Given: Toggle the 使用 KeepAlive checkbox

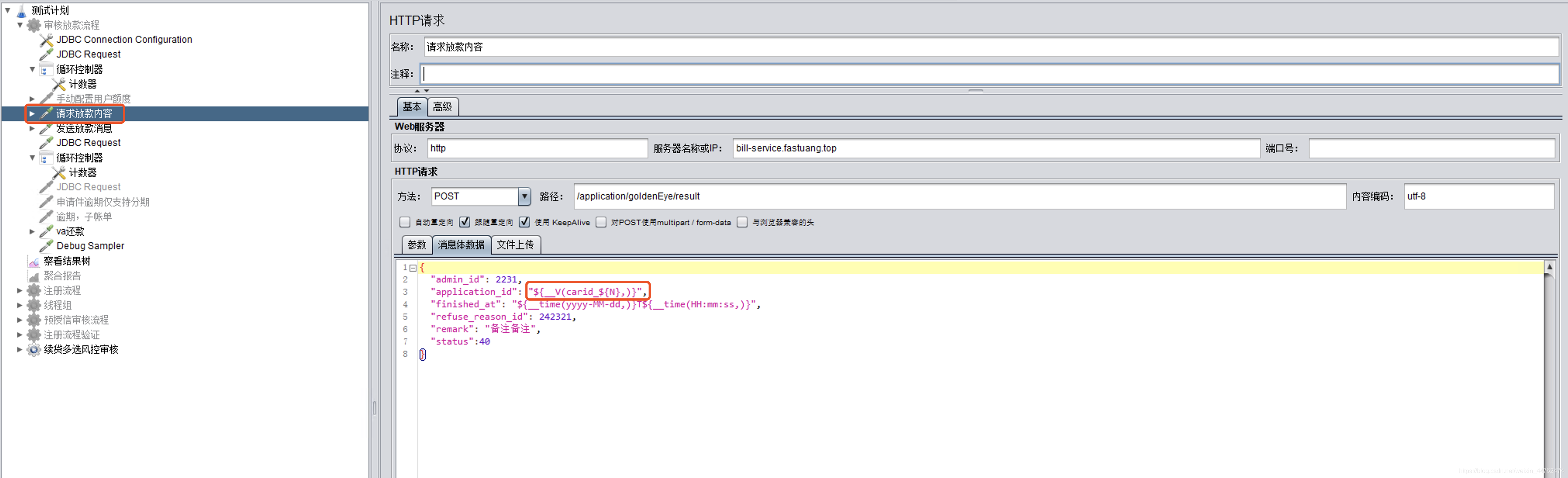Looking at the screenshot, I should pos(525,222).
